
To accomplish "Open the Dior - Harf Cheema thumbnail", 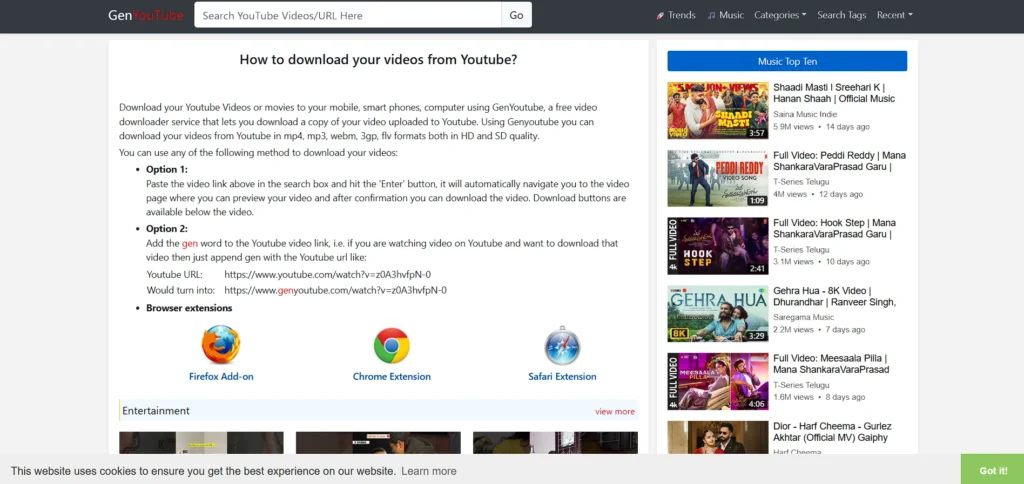I will [x=718, y=438].
